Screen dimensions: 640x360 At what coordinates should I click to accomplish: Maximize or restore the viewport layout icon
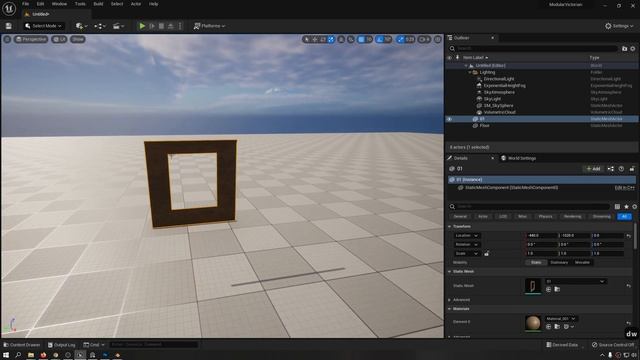(438, 39)
